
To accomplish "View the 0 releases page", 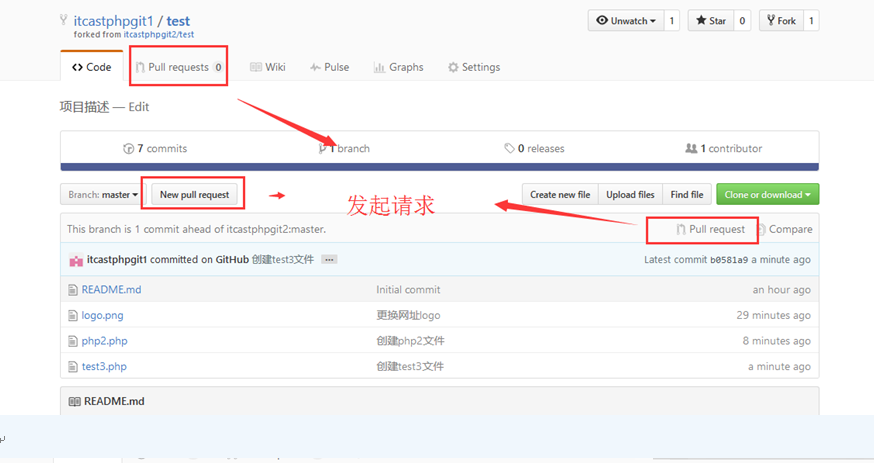I will (535, 148).
